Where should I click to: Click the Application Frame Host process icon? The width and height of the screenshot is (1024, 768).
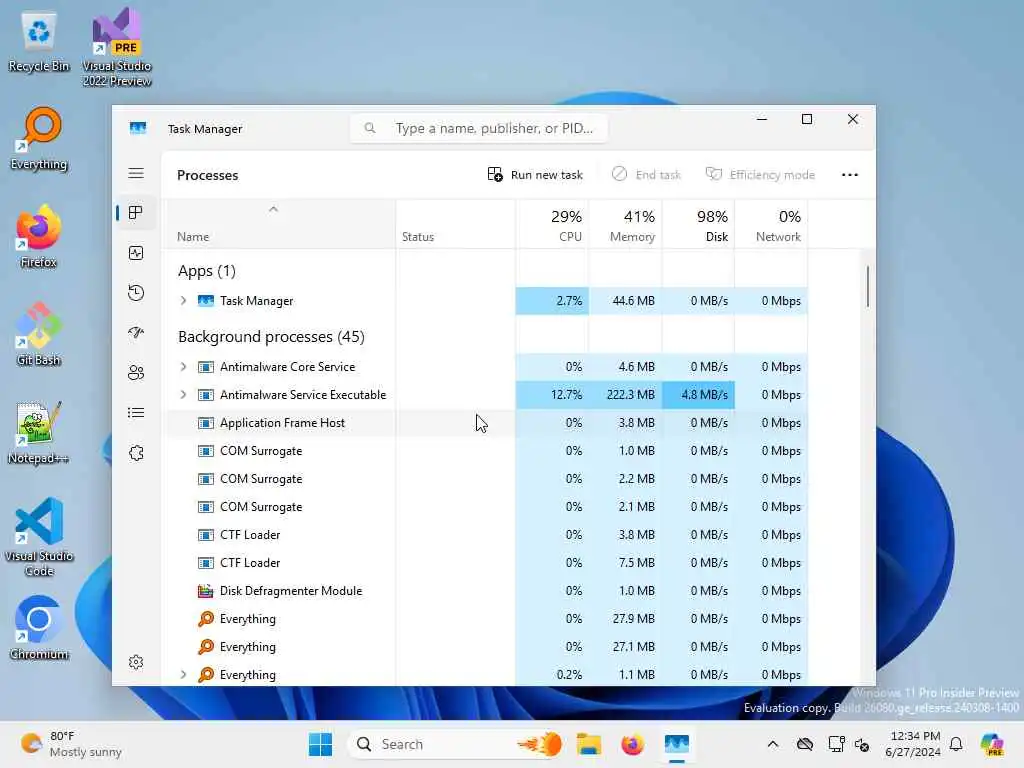pos(206,423)
